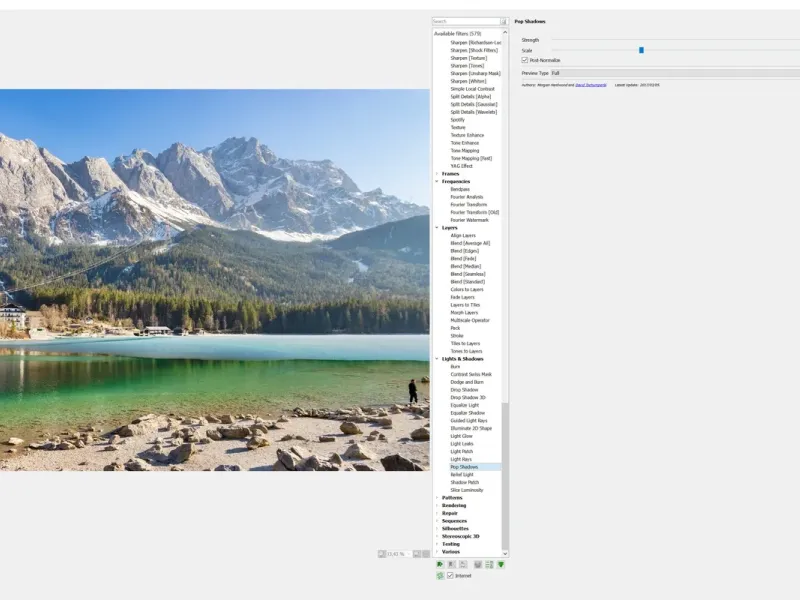
Task: Select the Simple Local Contrast filter
Action: click(x=472, y=89)
